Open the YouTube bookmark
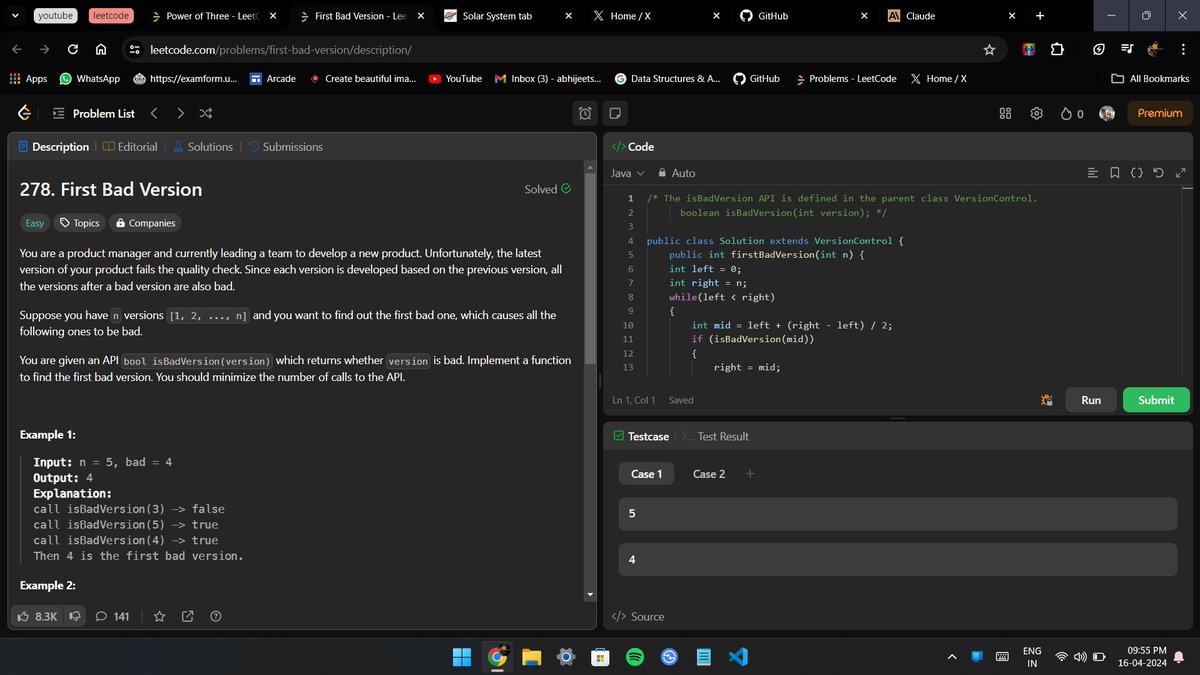Image resolution: width=1200 pixels, height=675 pixels. [x=455, y=79]
